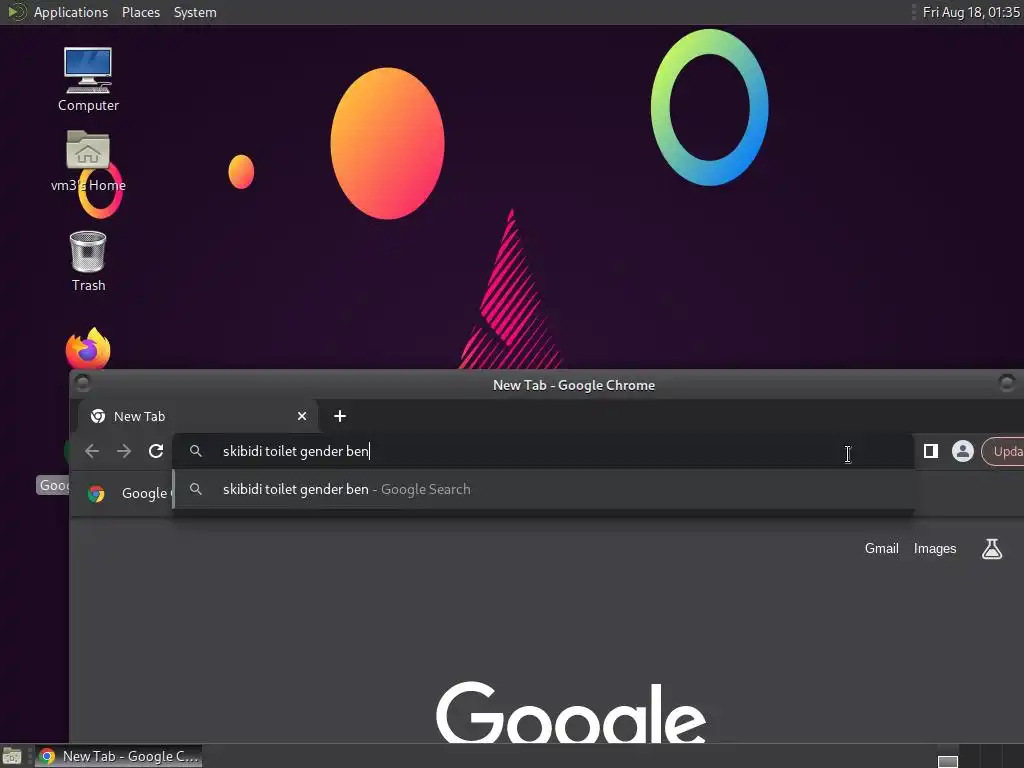The height and width of the screenshot is (768, 1024).
Task: Select the New Tab tab
Action: click(197, 416)
